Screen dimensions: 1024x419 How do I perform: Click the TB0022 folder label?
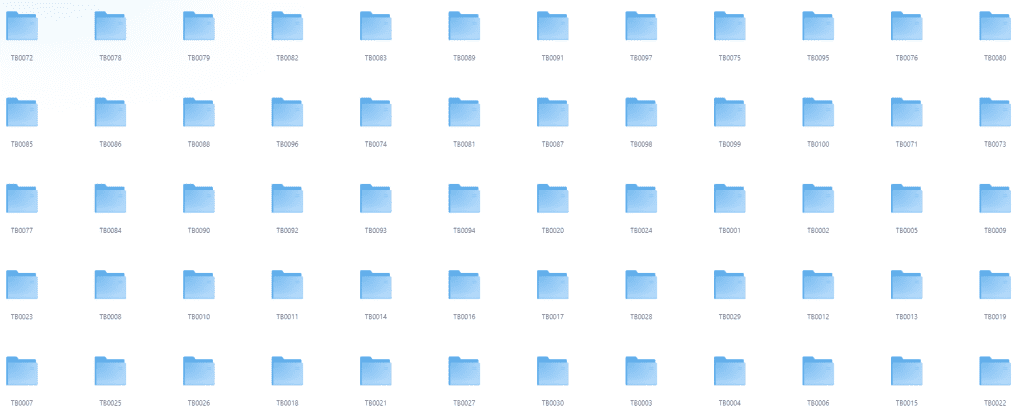click(x=995, y=403)
